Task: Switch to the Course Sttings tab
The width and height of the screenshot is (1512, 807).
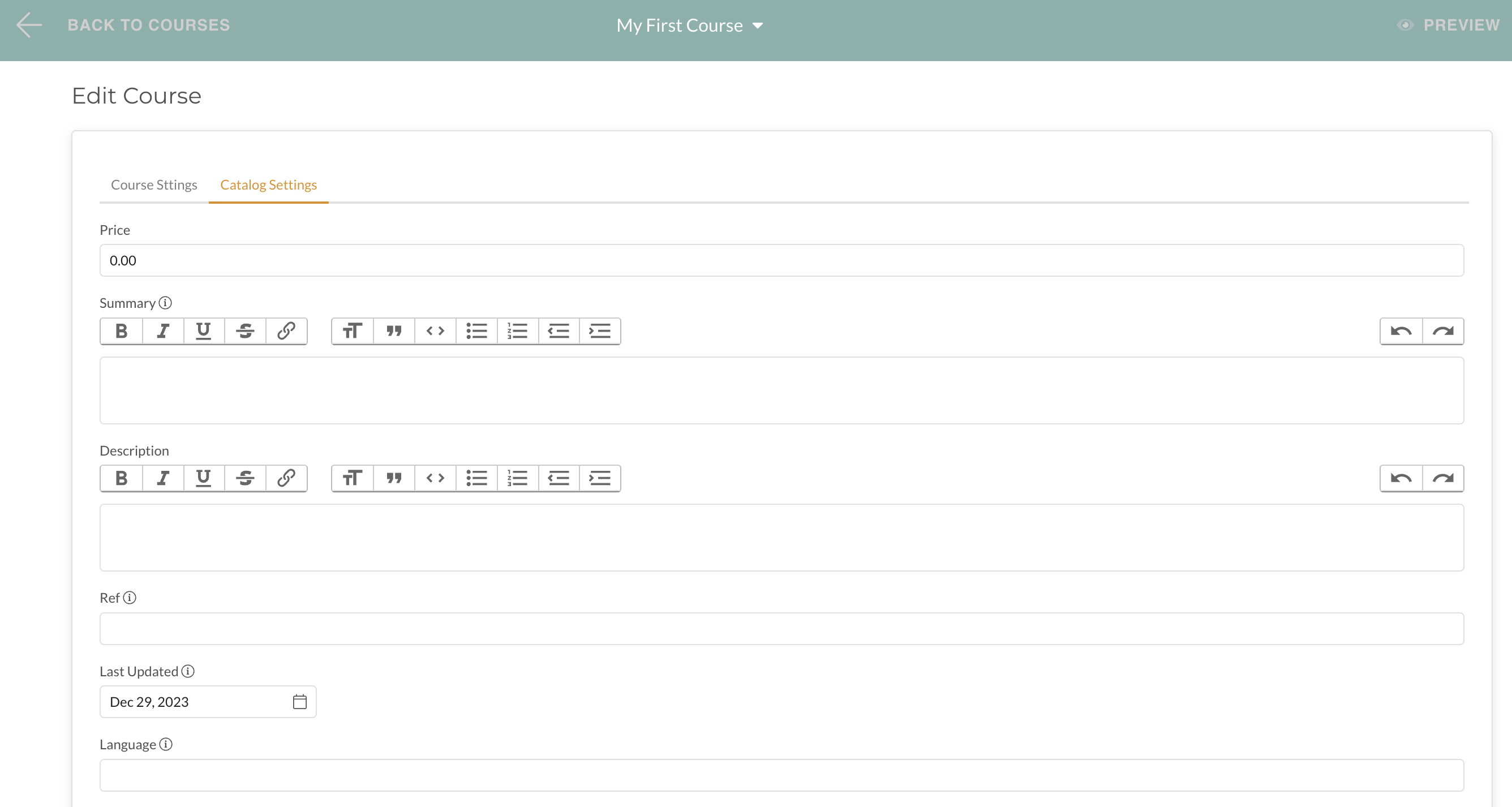Action: pyautogui.click(x=154, y=184)
